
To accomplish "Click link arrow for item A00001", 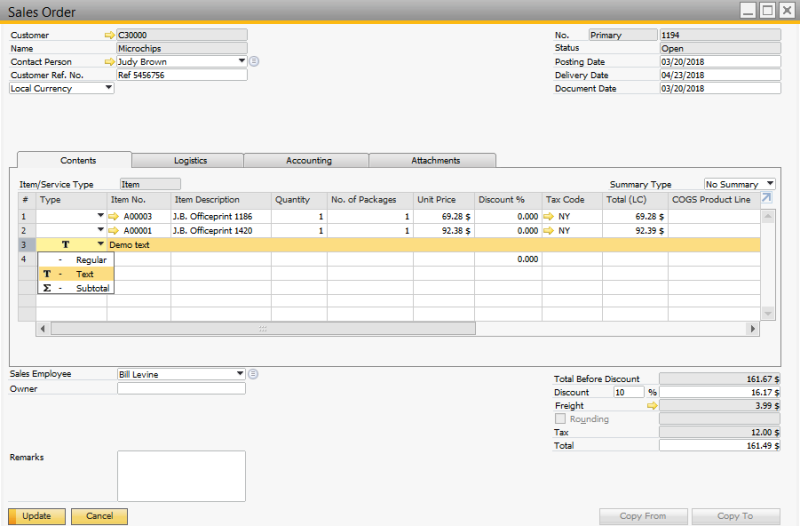I will (x=114, y=230).
